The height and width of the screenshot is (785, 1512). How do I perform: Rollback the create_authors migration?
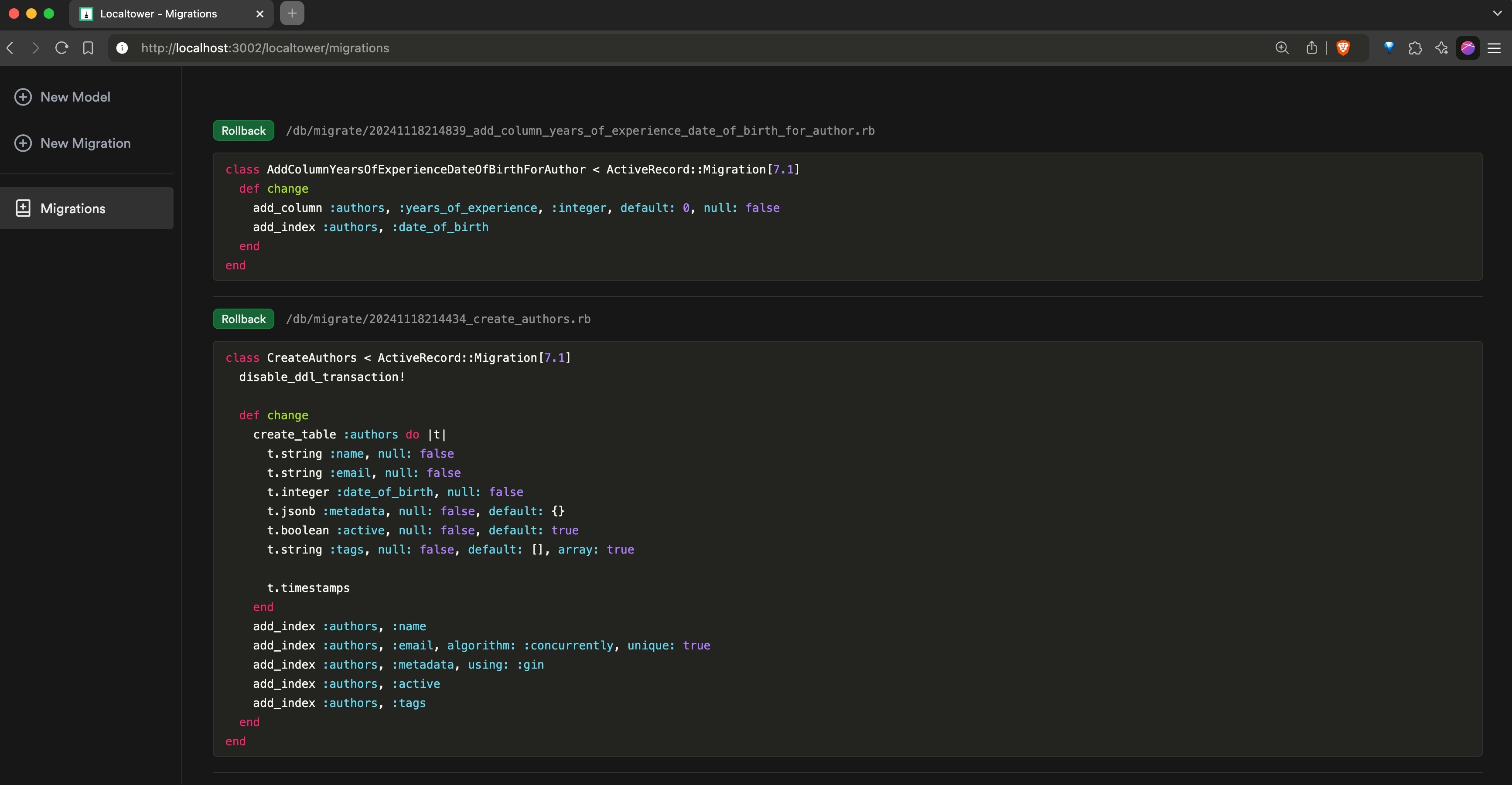pos(243,319)
